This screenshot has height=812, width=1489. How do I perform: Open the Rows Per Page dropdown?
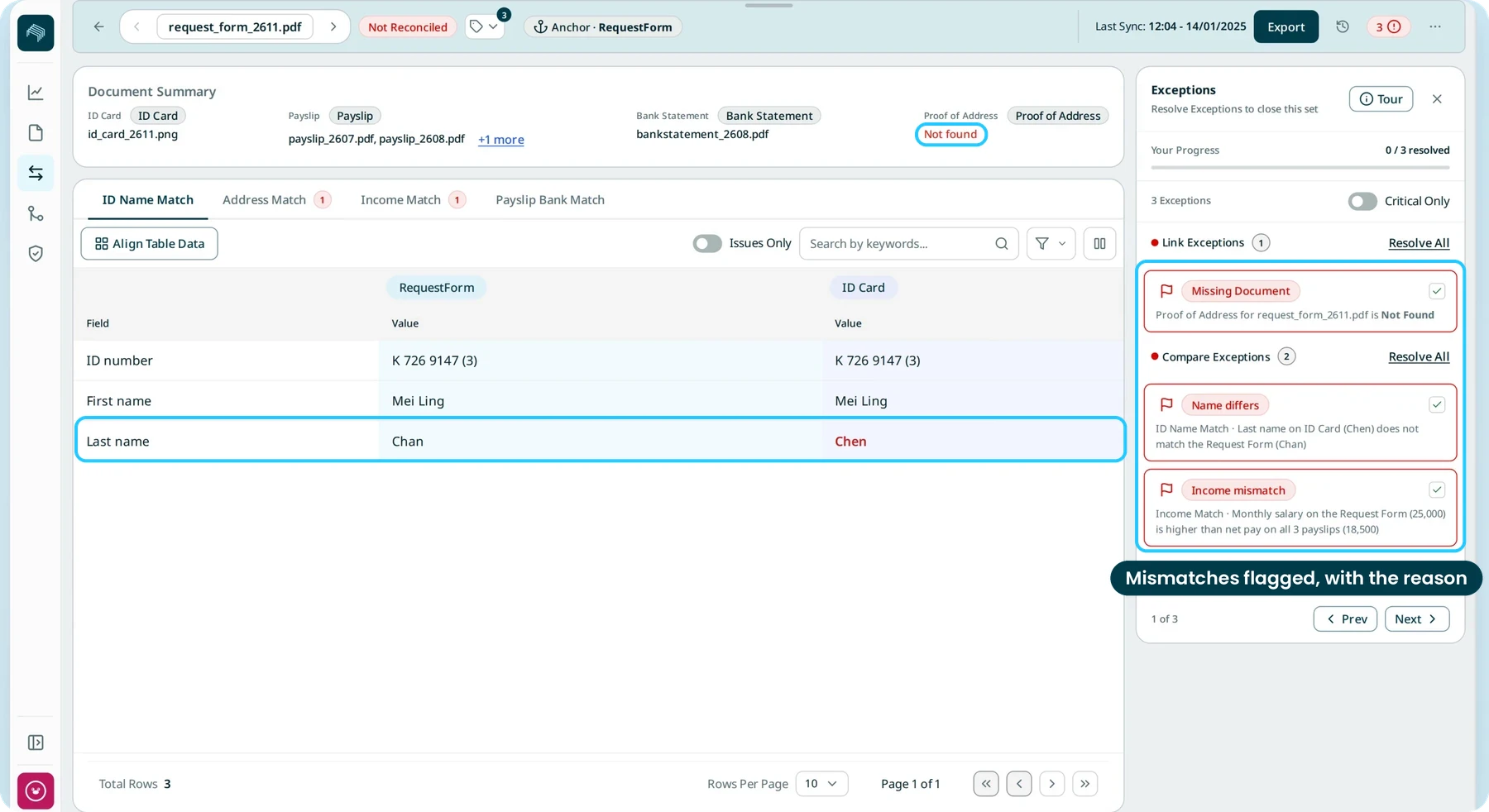[821, 783]
